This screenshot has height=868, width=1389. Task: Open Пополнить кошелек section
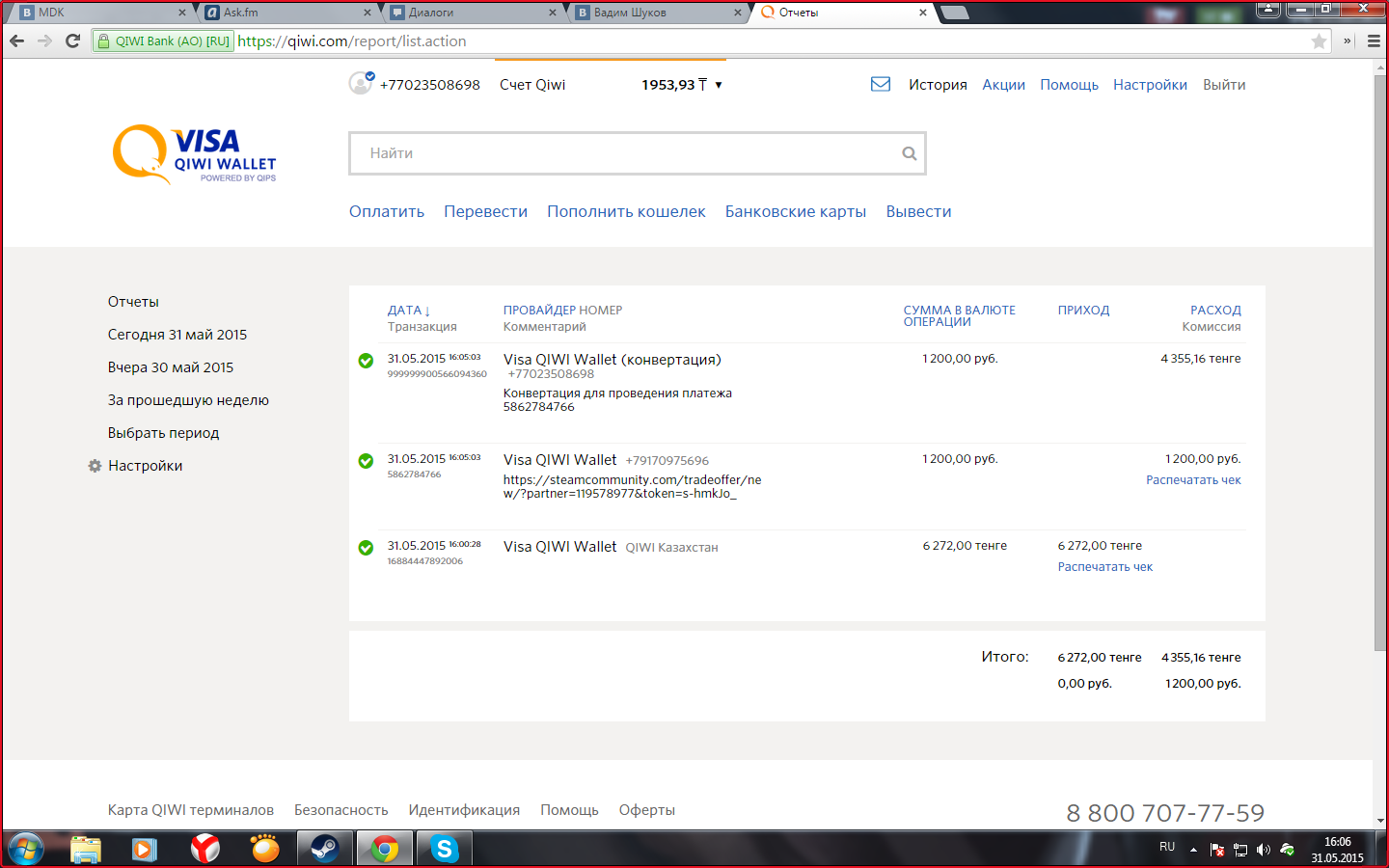pyautogui.click(x=626, y=212)
